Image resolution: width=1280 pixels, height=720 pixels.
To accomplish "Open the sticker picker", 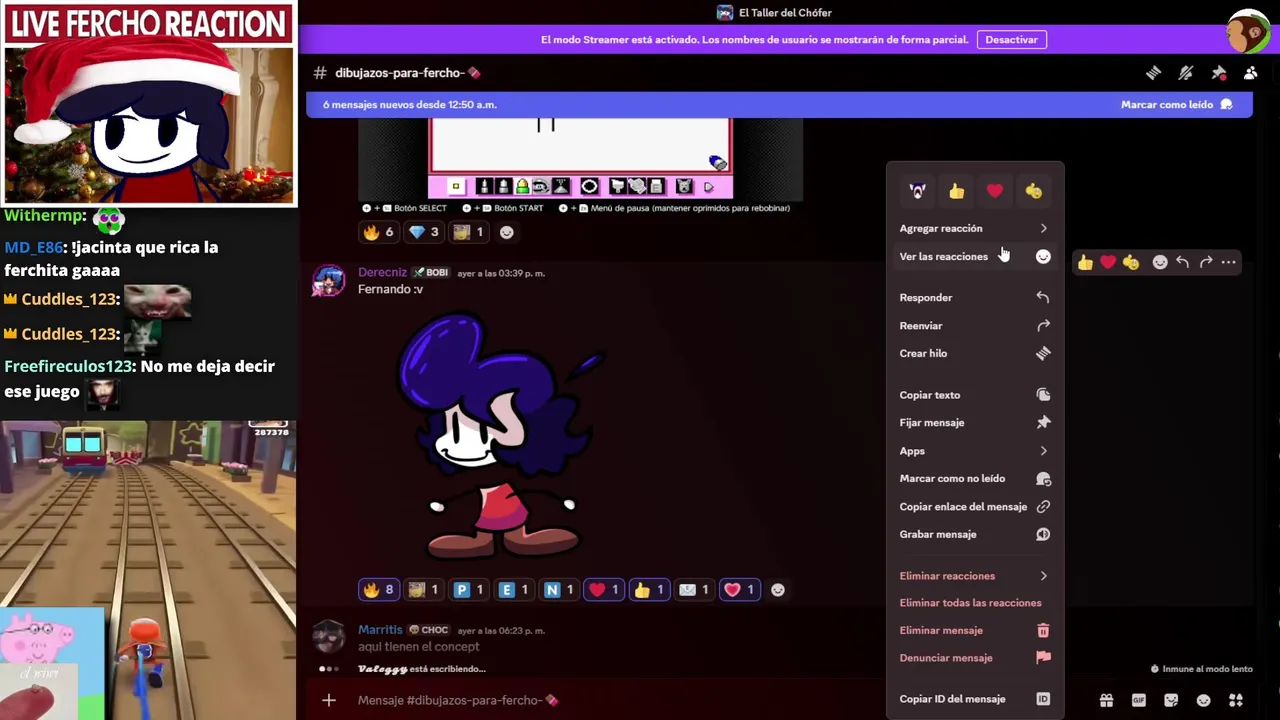I will (x=1171, y=700).
